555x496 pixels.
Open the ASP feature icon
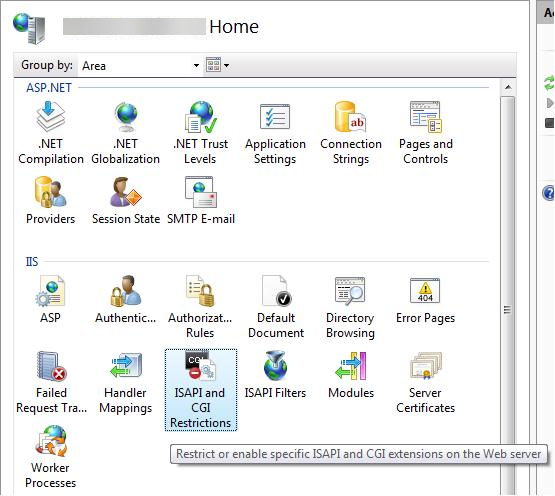[x=50, y=300]
